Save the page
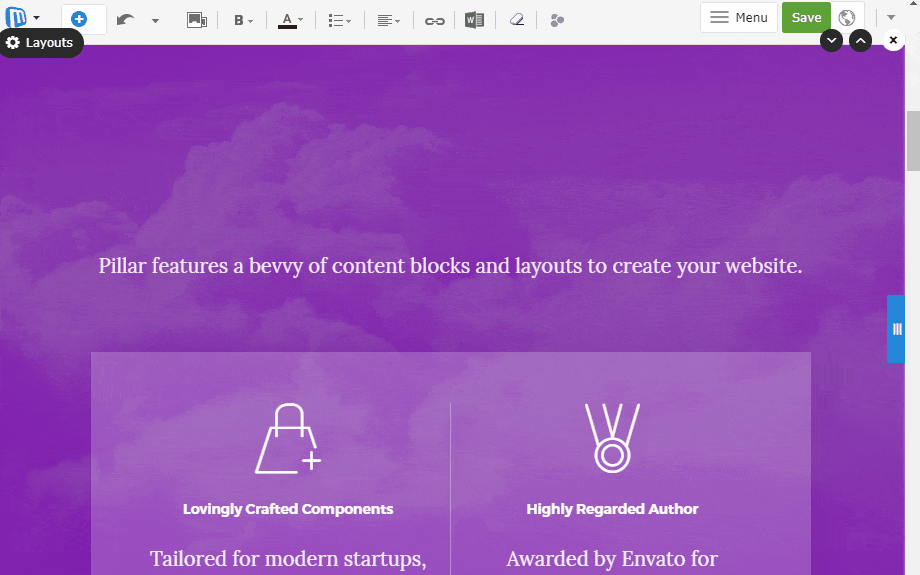Viewport: 920px width, 575px height. [806, 18]
